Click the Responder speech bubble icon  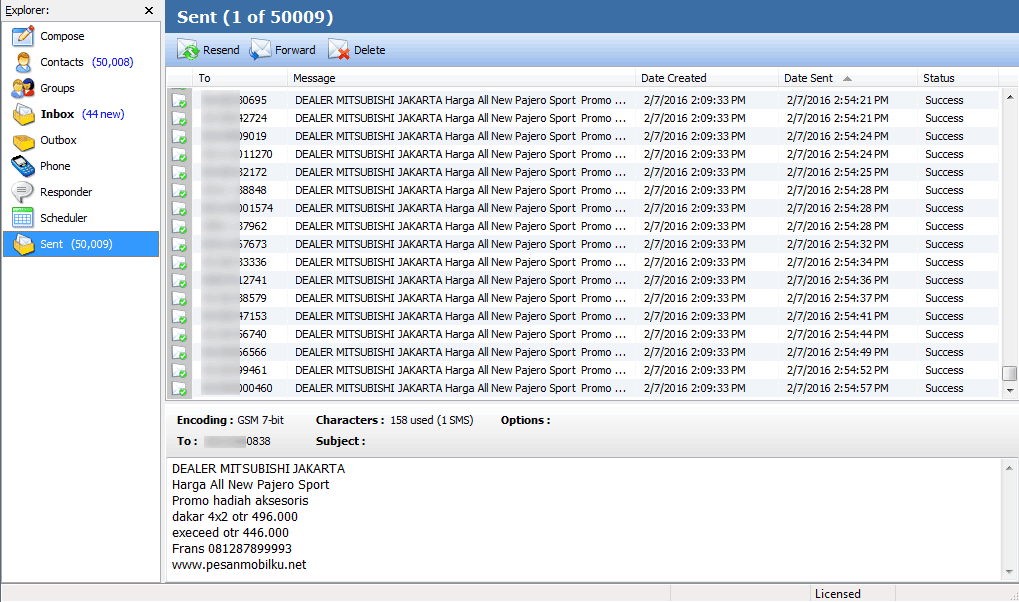[x=23, y=192]
